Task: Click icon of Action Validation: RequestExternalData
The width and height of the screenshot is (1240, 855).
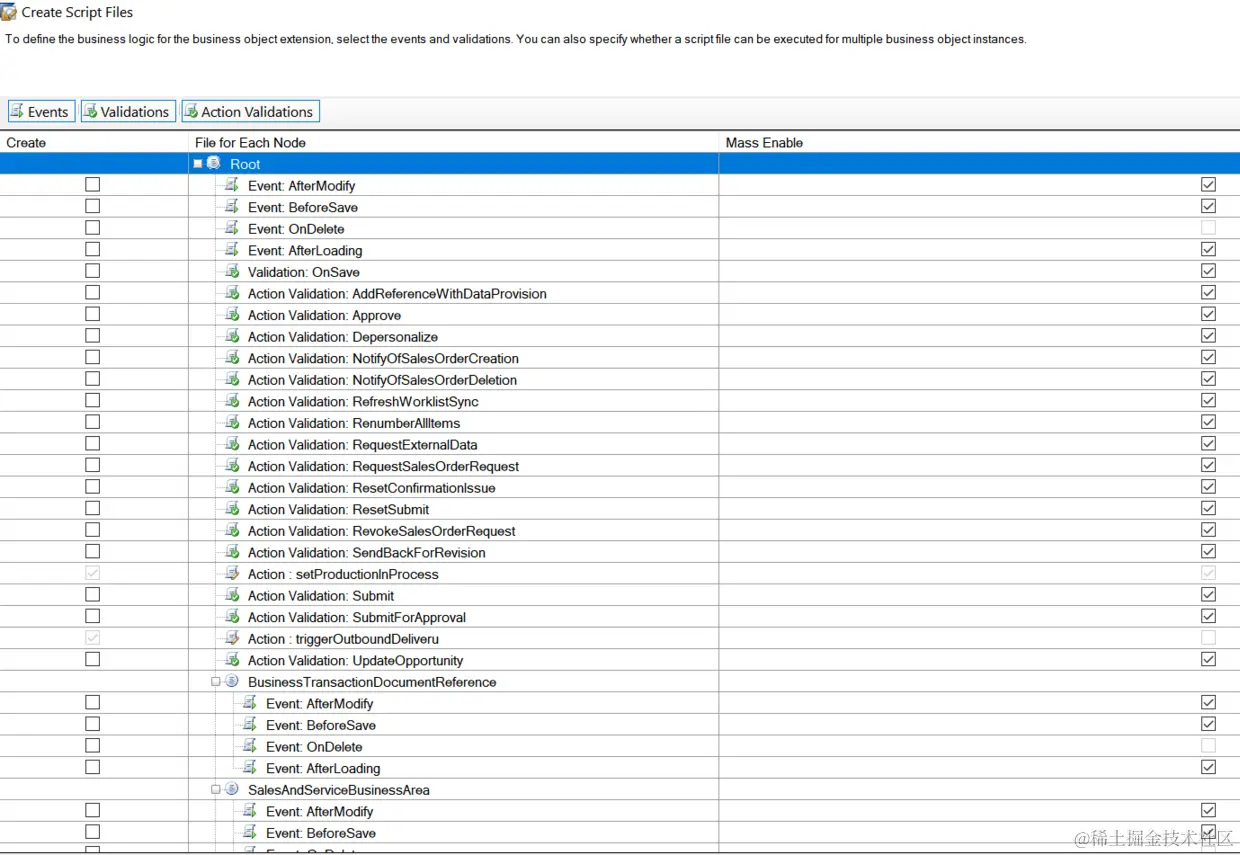Action: pos(232,444)
